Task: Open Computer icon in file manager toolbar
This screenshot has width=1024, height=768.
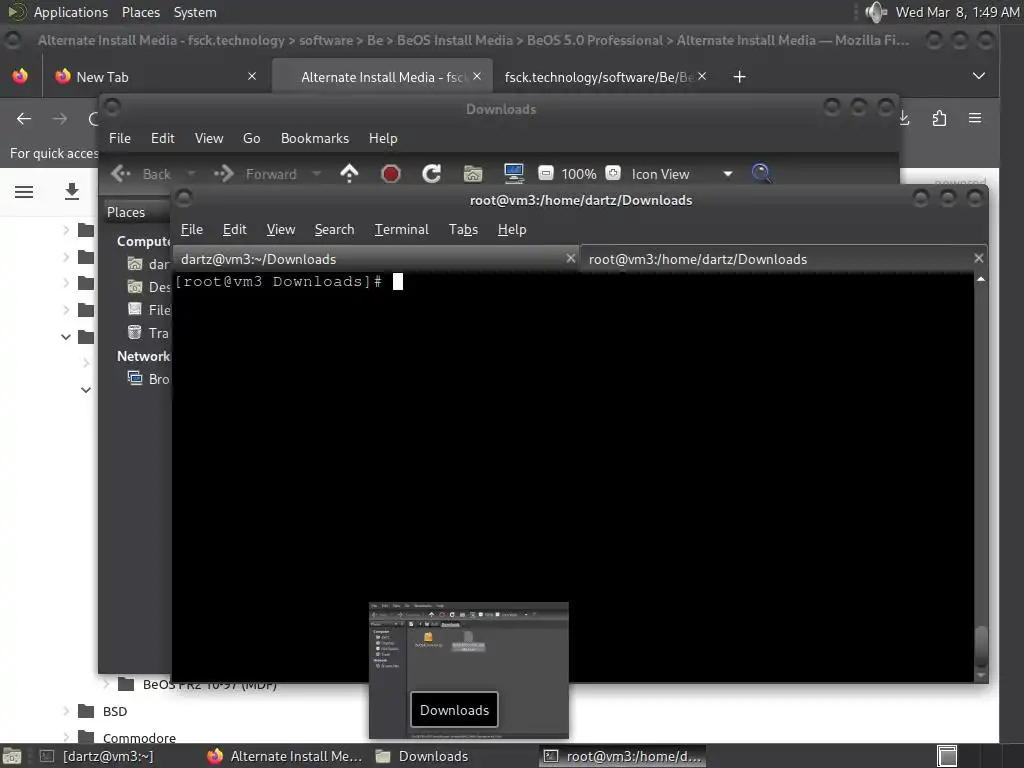Action: pyautogui.click(x=514, y=174)
